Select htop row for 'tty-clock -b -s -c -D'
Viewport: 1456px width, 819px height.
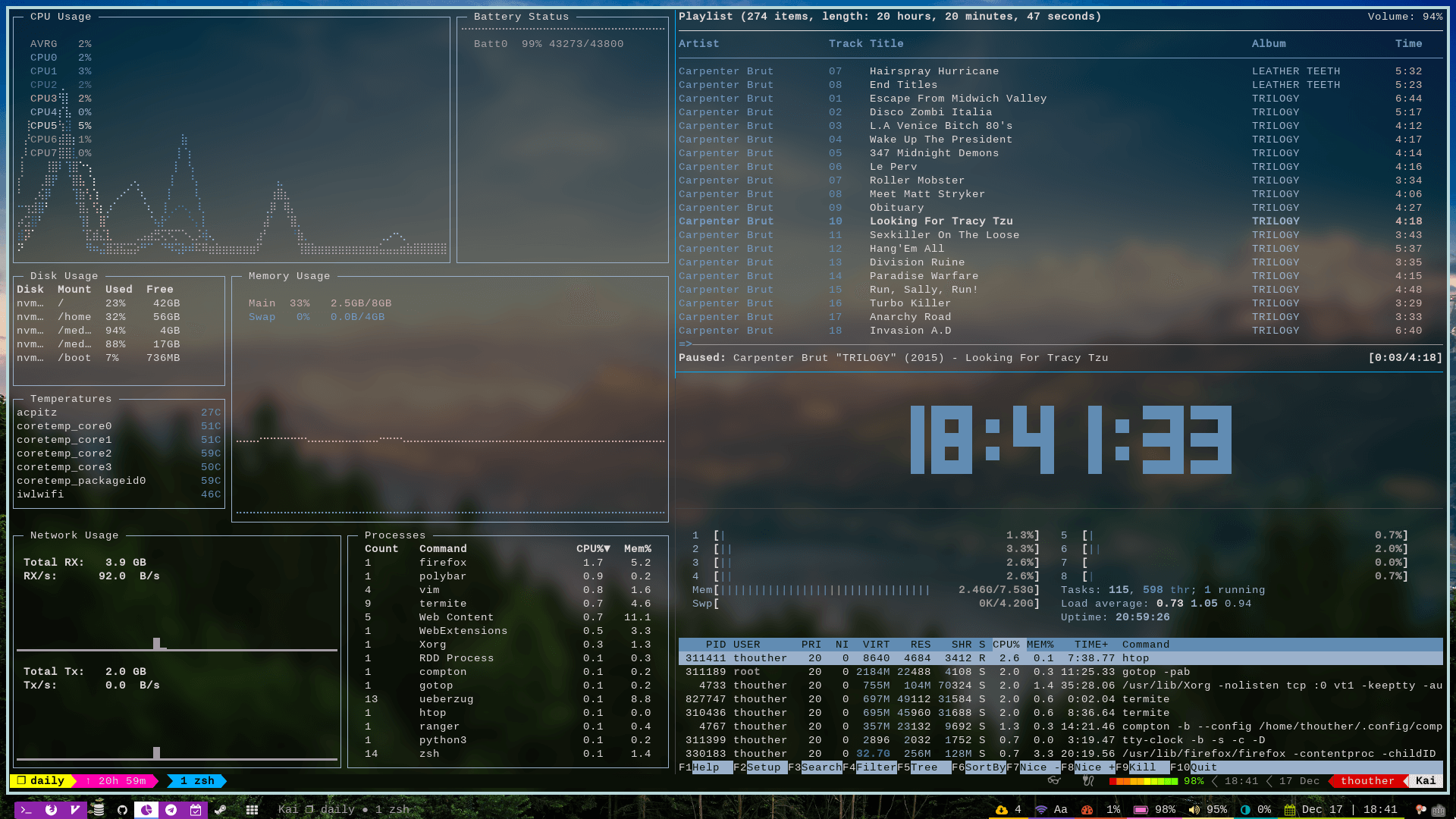pos(1060,740)
